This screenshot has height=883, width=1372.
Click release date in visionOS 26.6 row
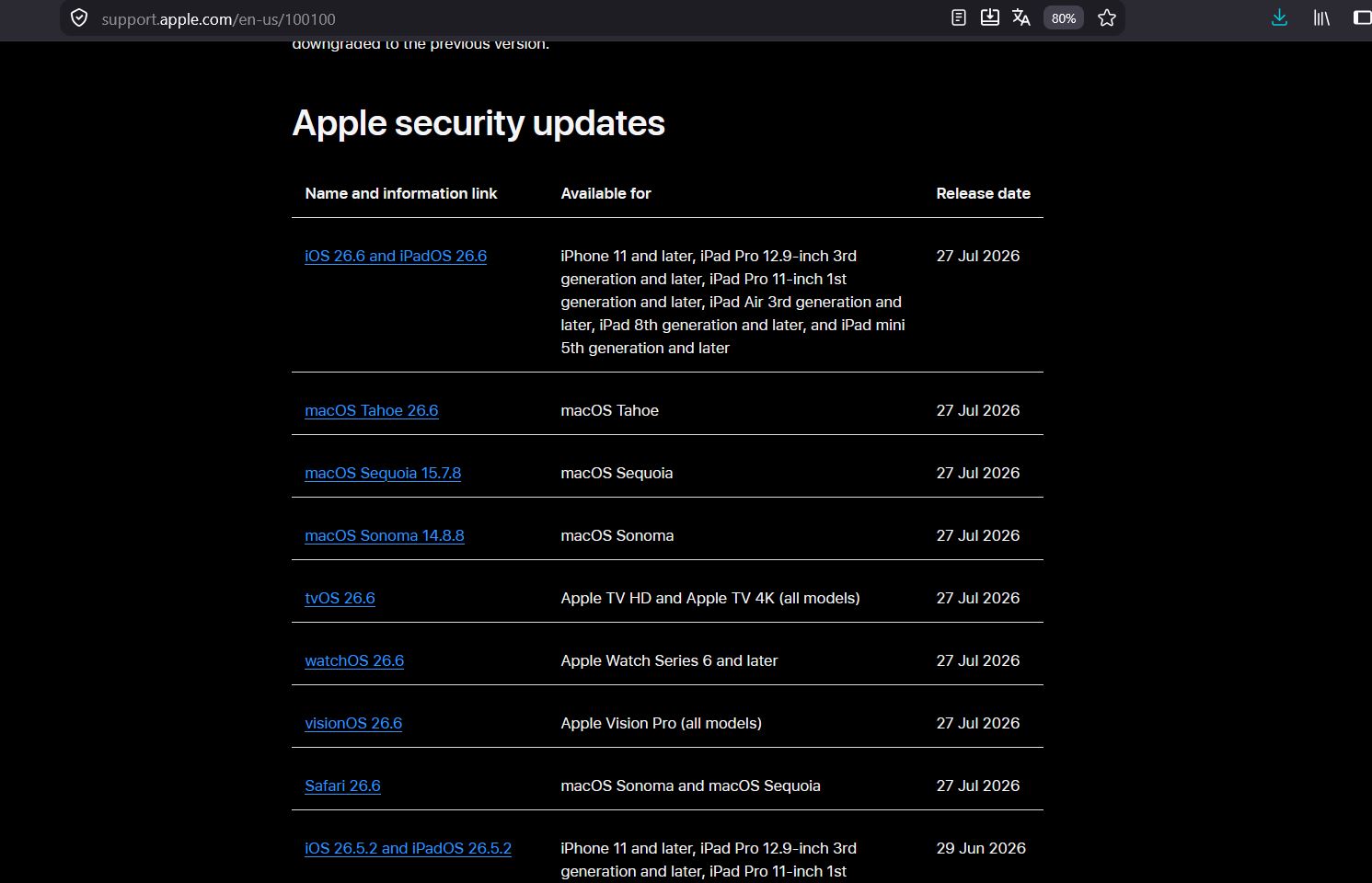coord(978,724)
